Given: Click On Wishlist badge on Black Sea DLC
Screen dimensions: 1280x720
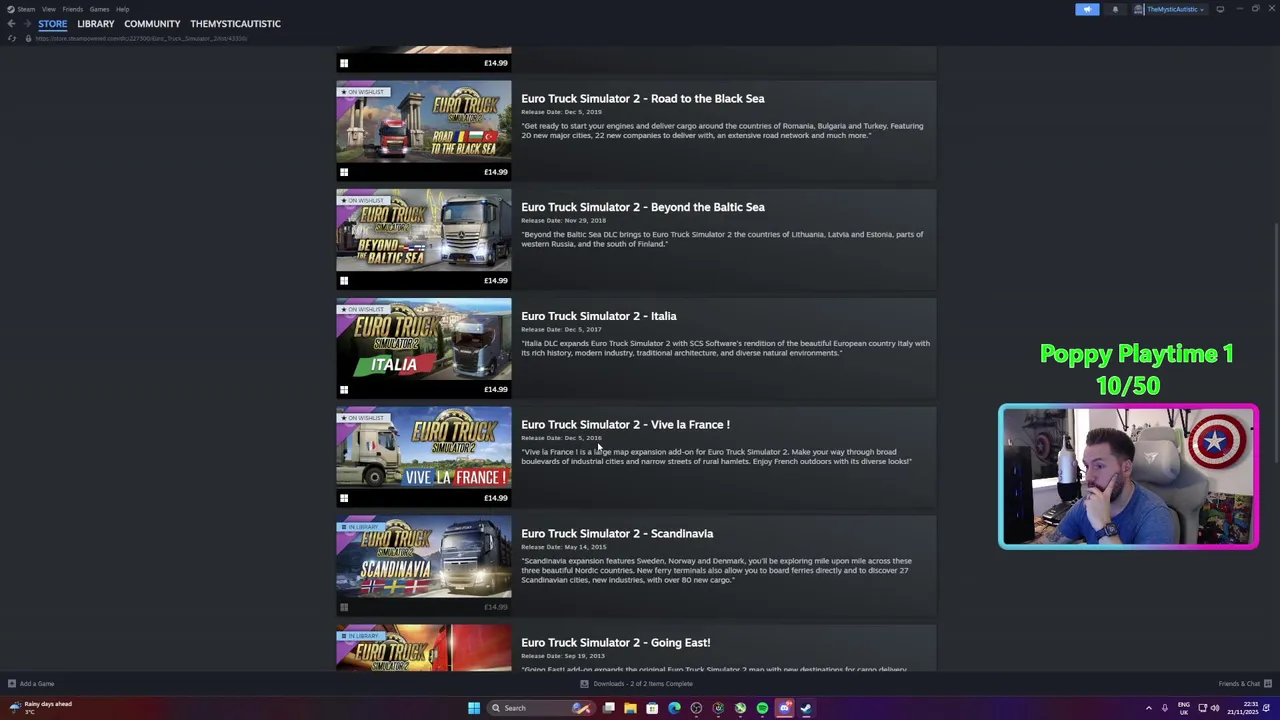Looking at the screenshot, I should (x=362, y=92).
